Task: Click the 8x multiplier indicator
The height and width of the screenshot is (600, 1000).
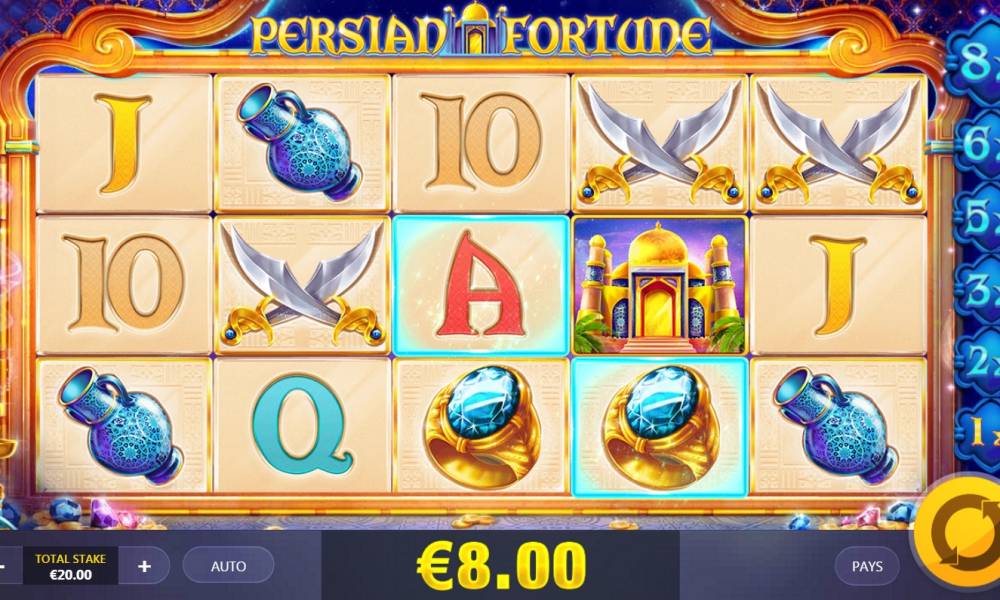Action: pyautogui.click(x=976, y=59)
